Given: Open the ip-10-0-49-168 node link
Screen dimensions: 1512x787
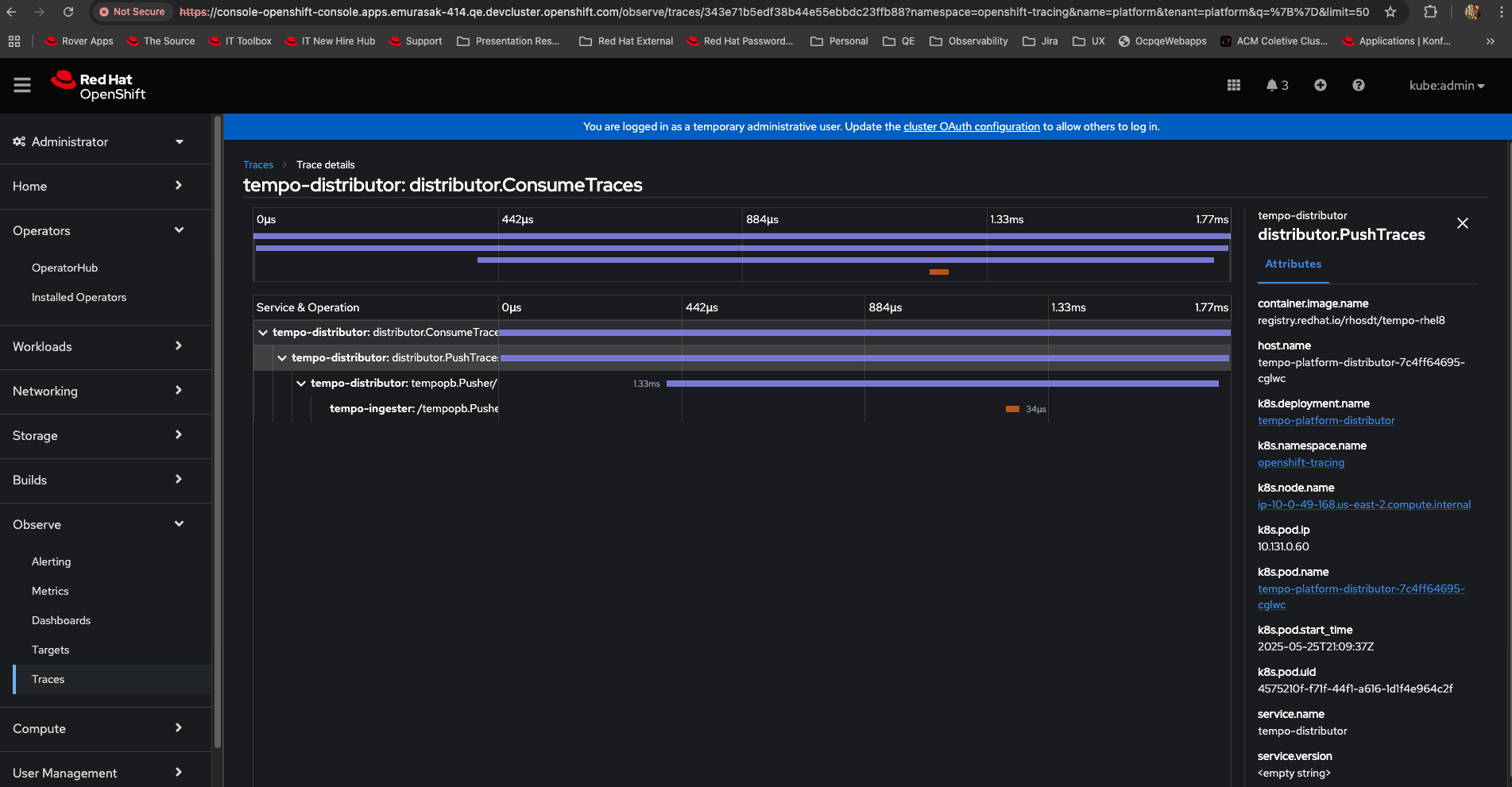Looking at the screenshot, I should (x=1364, y=504).
